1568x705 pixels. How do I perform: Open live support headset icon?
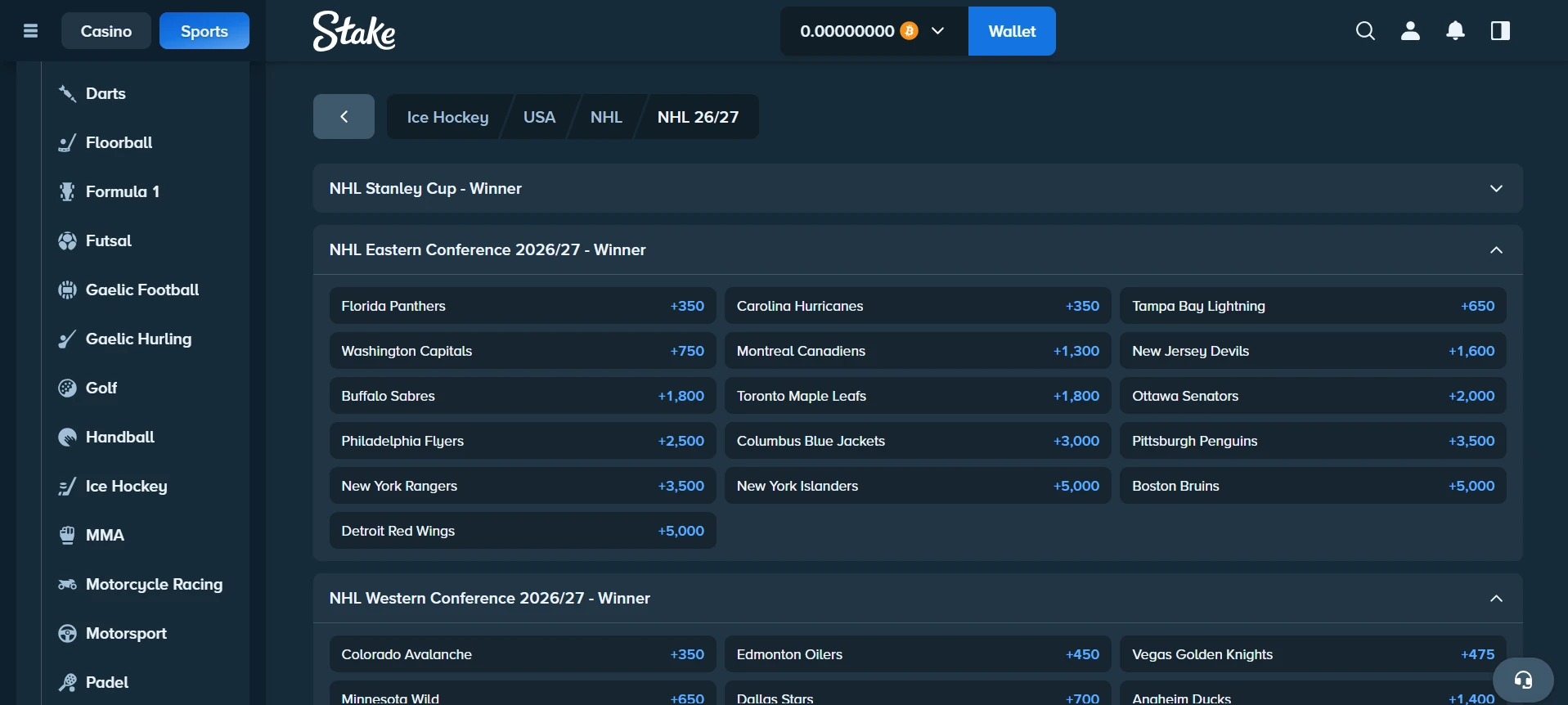coord(1523,680)
